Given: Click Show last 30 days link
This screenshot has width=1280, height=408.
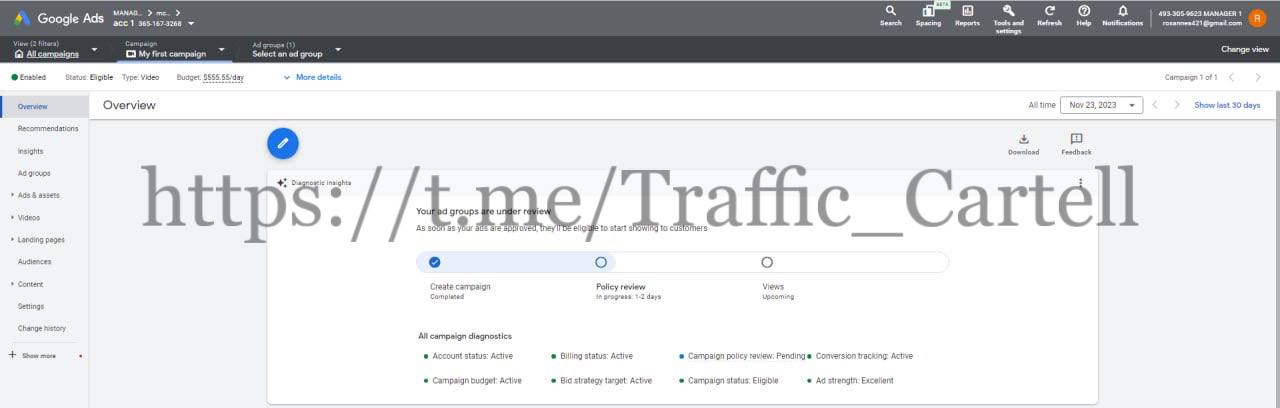Looking at the screenshot, I should coord(1227,105).
